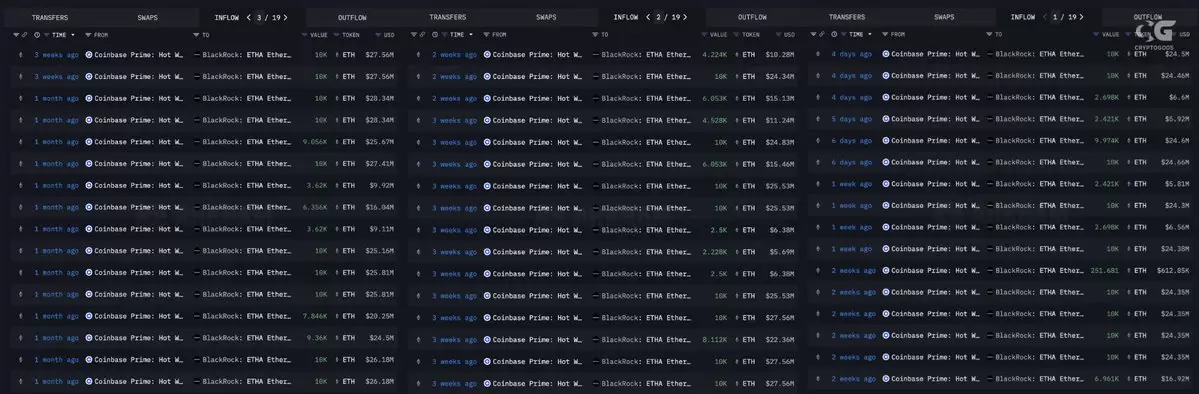Click the clock icon beside TIME in the 2/19 panel
Screen dimensions: 1199x394
tap(435, 35)
